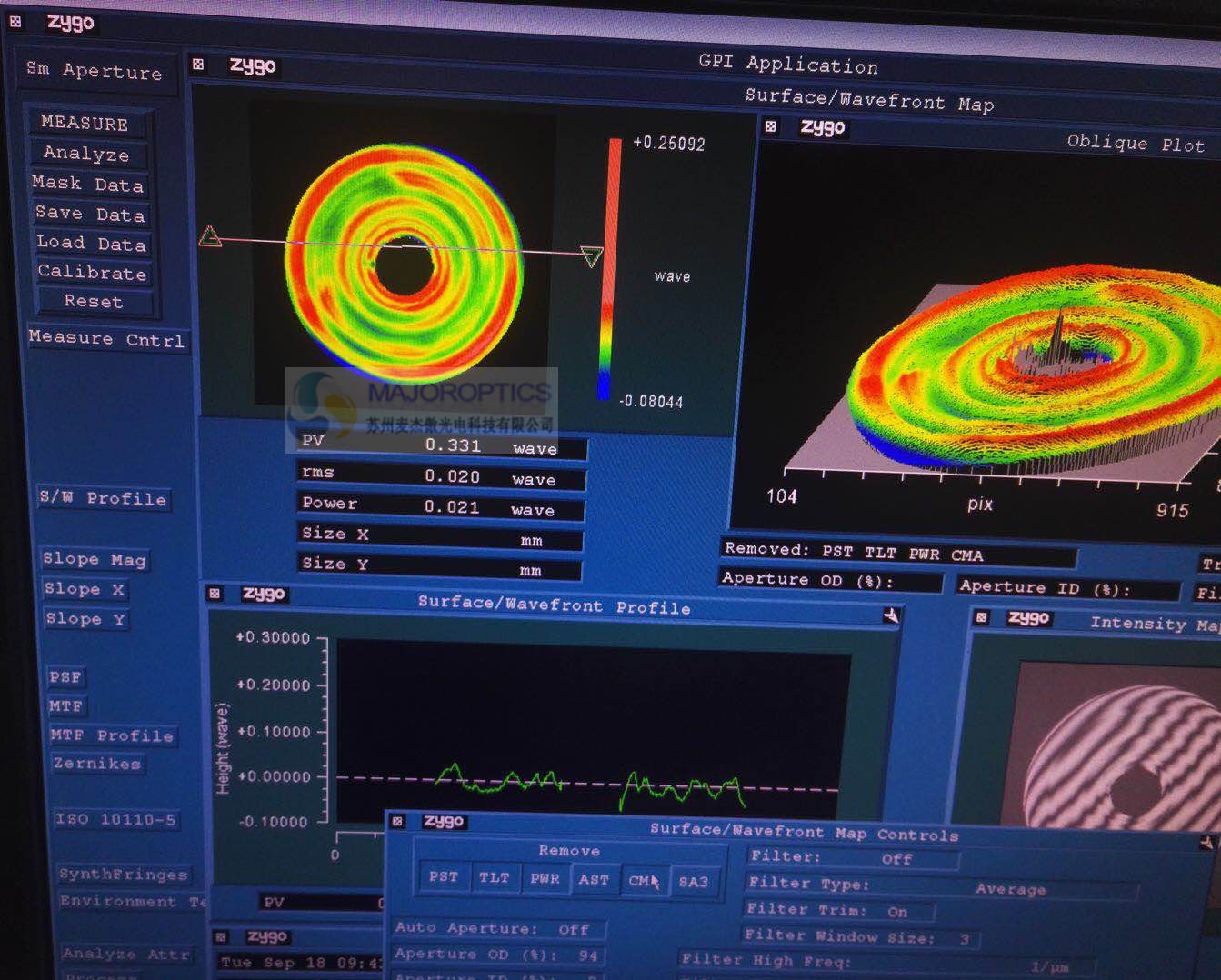This screenshot has height=980, width=1221.
Task: Toggle PST removal in Map Controls
Action: pos(444,877)
